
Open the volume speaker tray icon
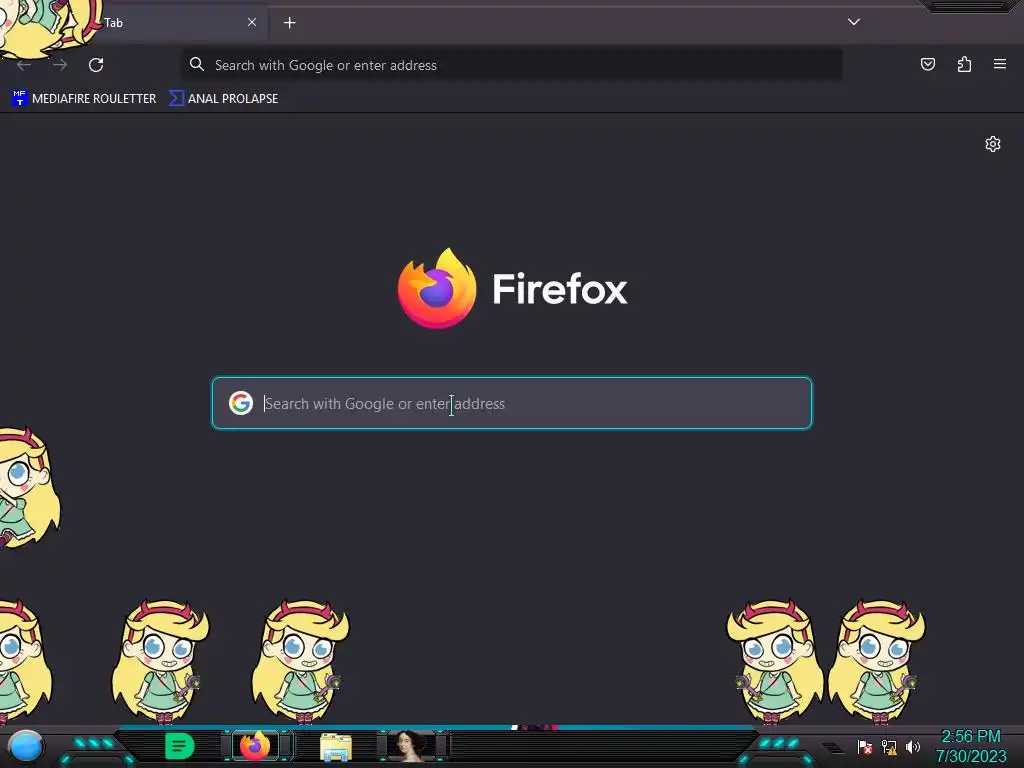913,746
